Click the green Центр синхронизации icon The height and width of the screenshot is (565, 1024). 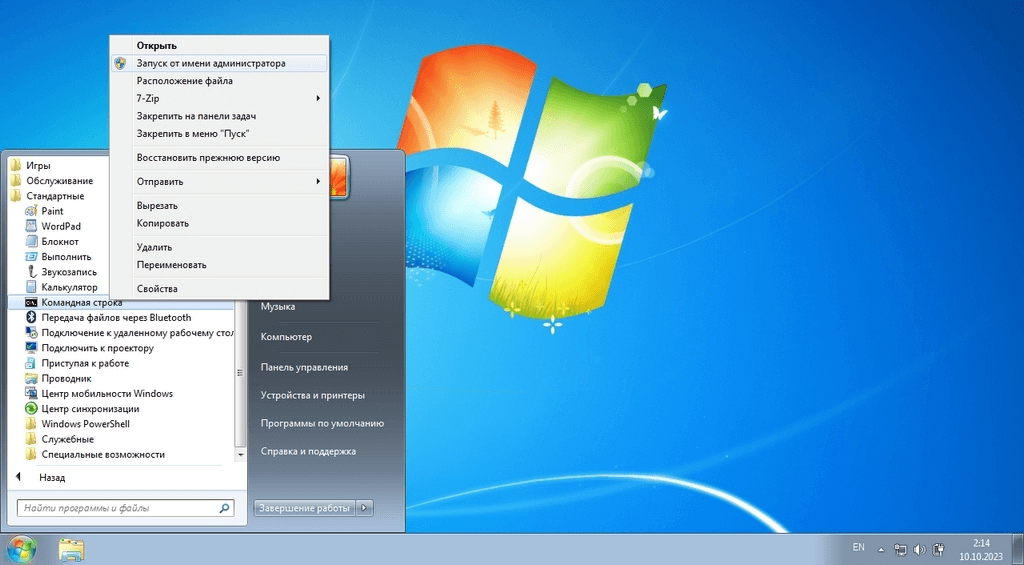pos(31,408)
